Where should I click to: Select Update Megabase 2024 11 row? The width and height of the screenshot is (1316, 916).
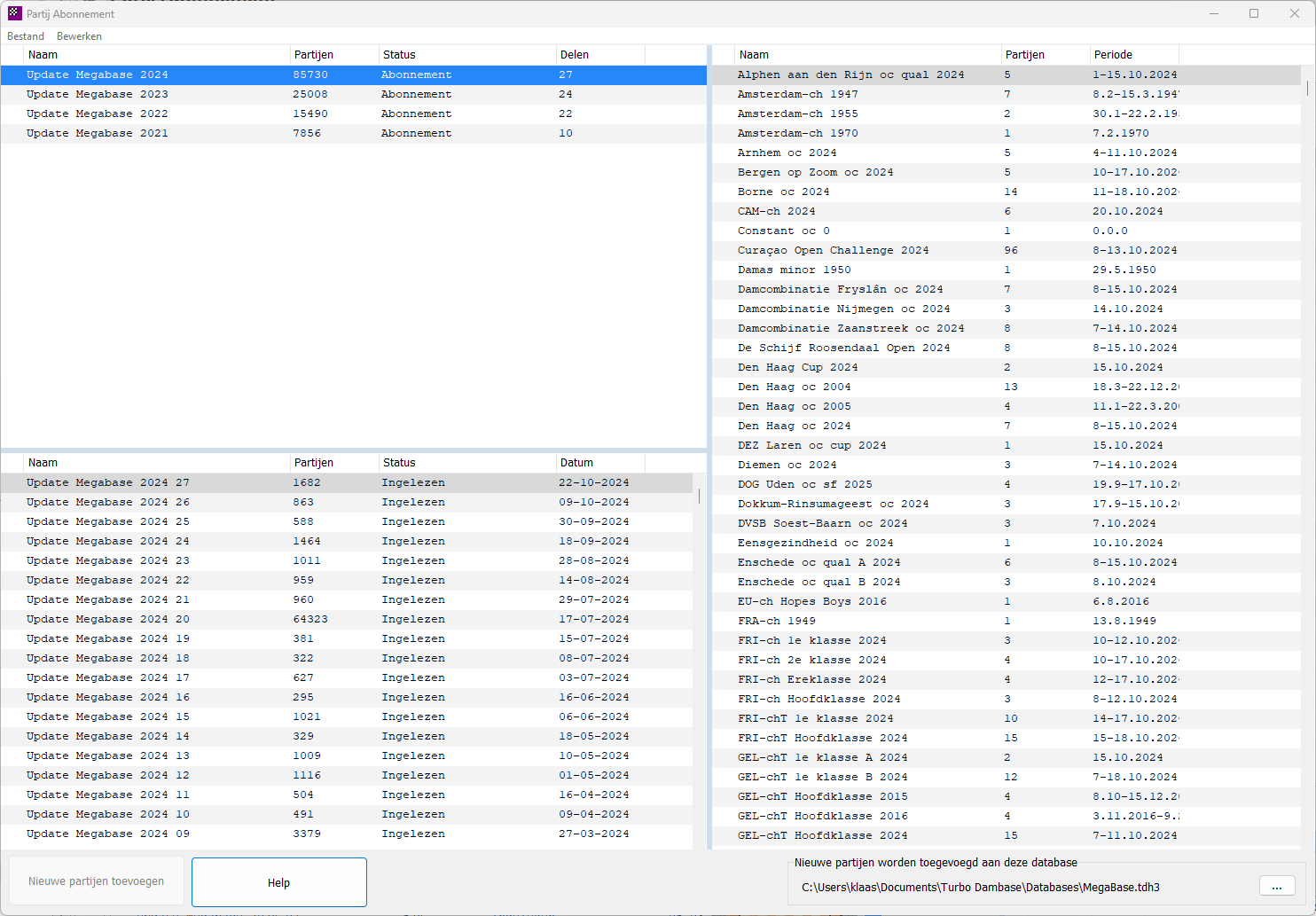pyautogui.click(x=347, y=795)
